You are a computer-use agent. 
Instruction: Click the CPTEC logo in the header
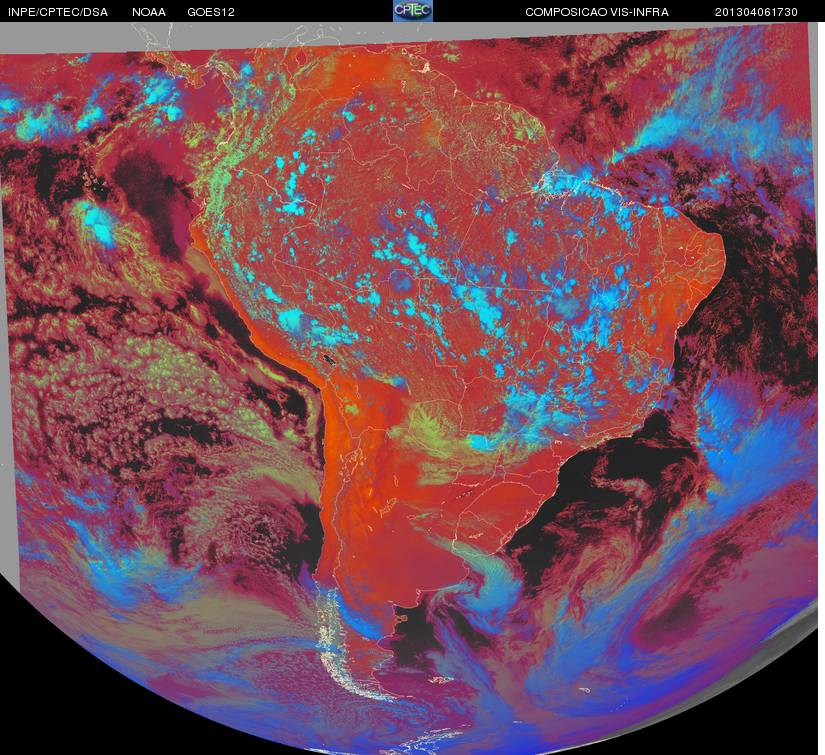point(413,11)
